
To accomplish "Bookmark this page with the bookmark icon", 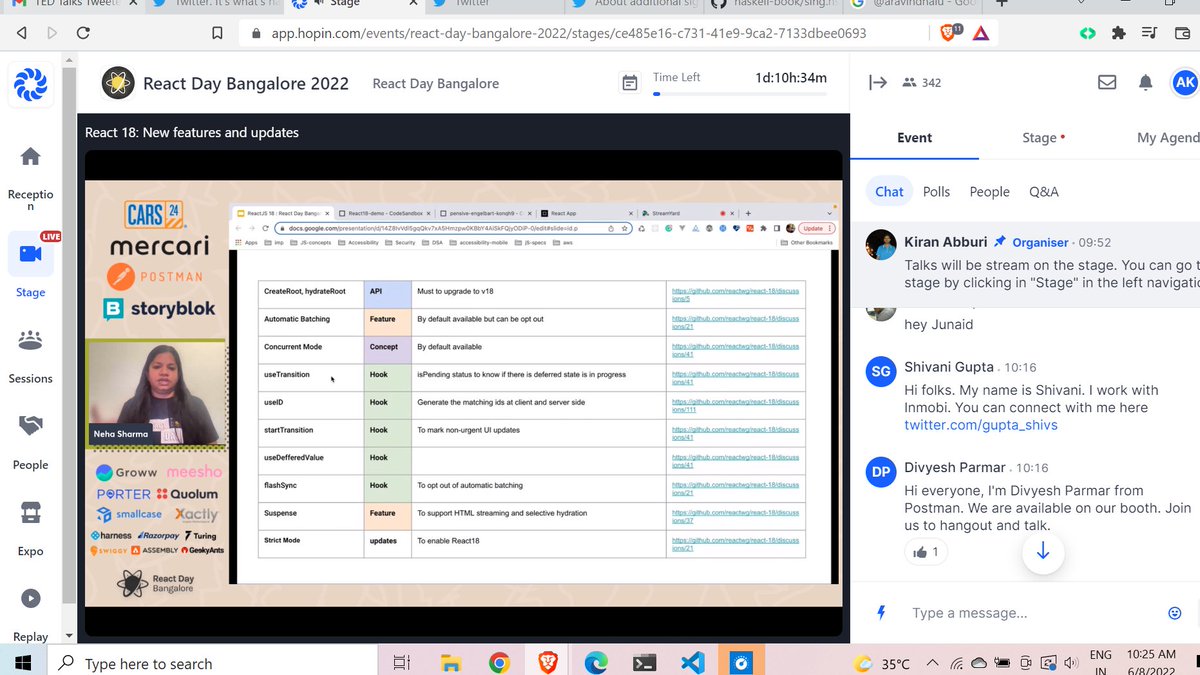I will (x=217, y=33).
